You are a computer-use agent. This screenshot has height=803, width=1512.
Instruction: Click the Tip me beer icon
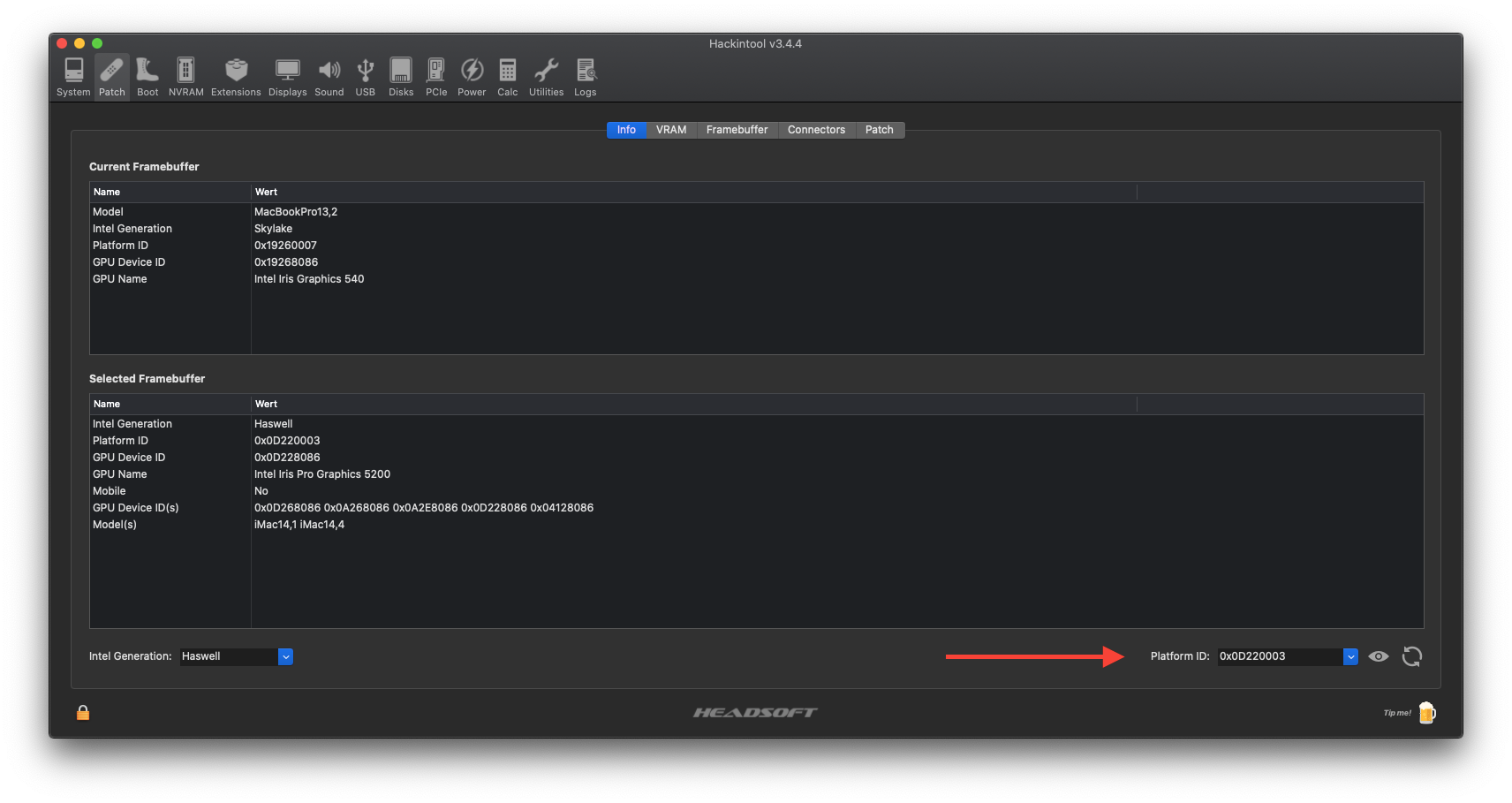point(1427,713)
